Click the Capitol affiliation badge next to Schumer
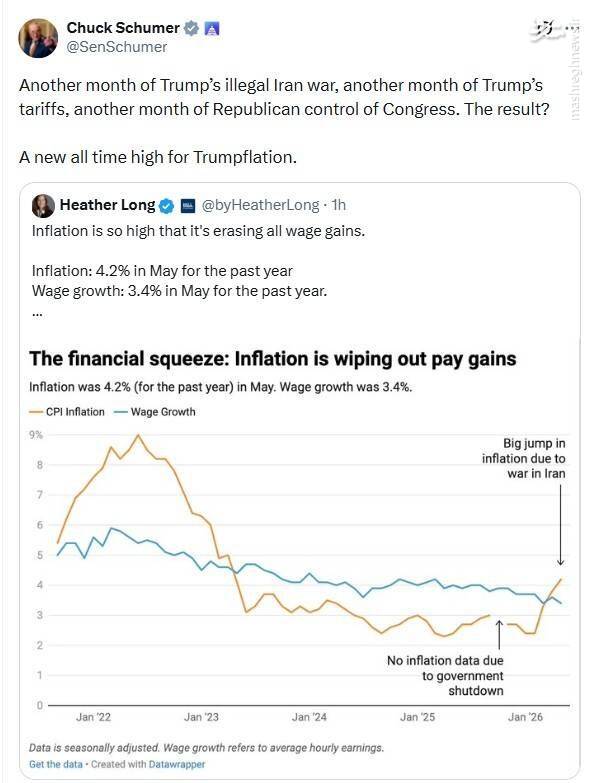599x783 pixels. [212, 29]
